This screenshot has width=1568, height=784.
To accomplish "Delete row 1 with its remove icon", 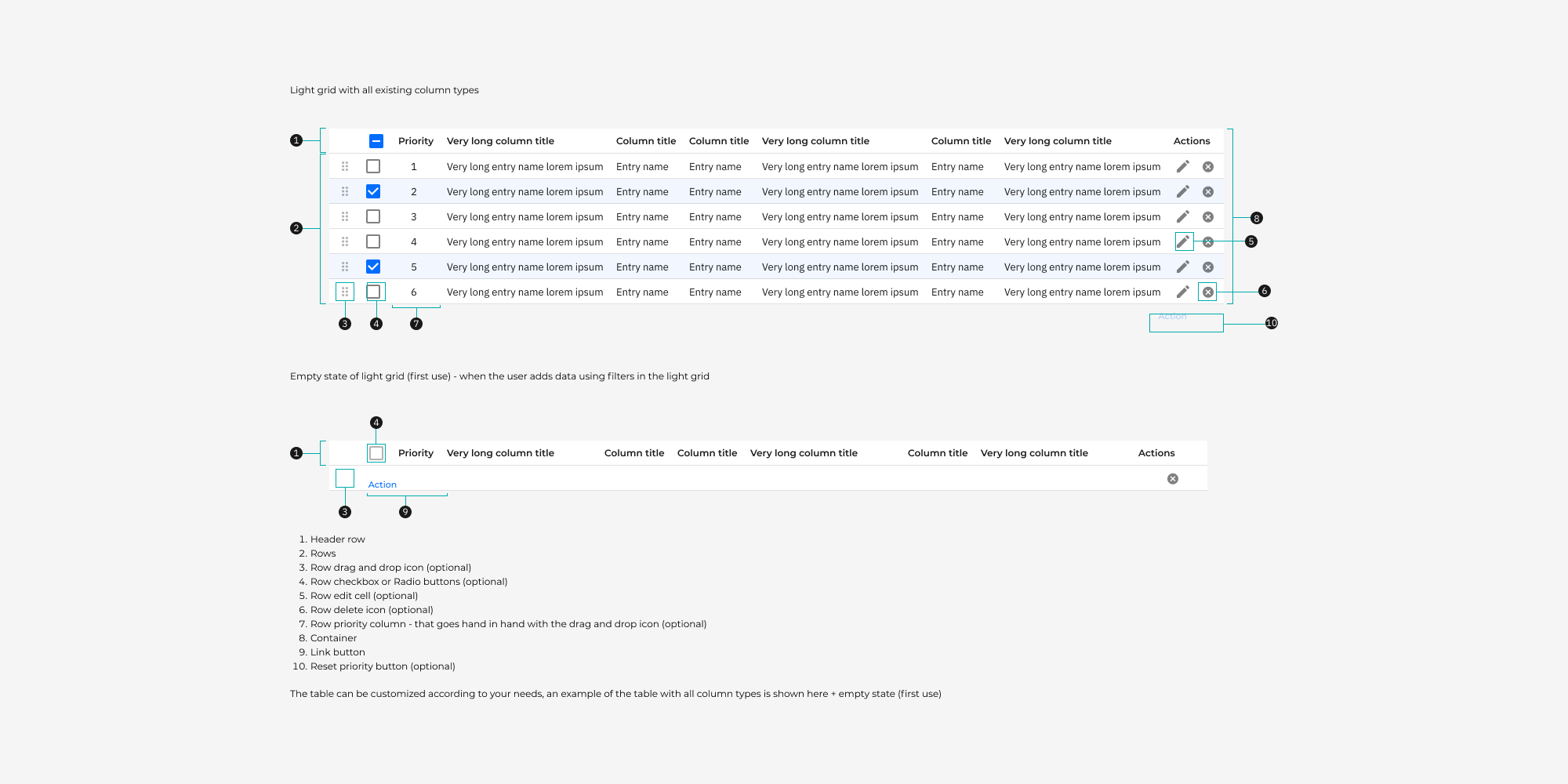I will click(1208, 167).
